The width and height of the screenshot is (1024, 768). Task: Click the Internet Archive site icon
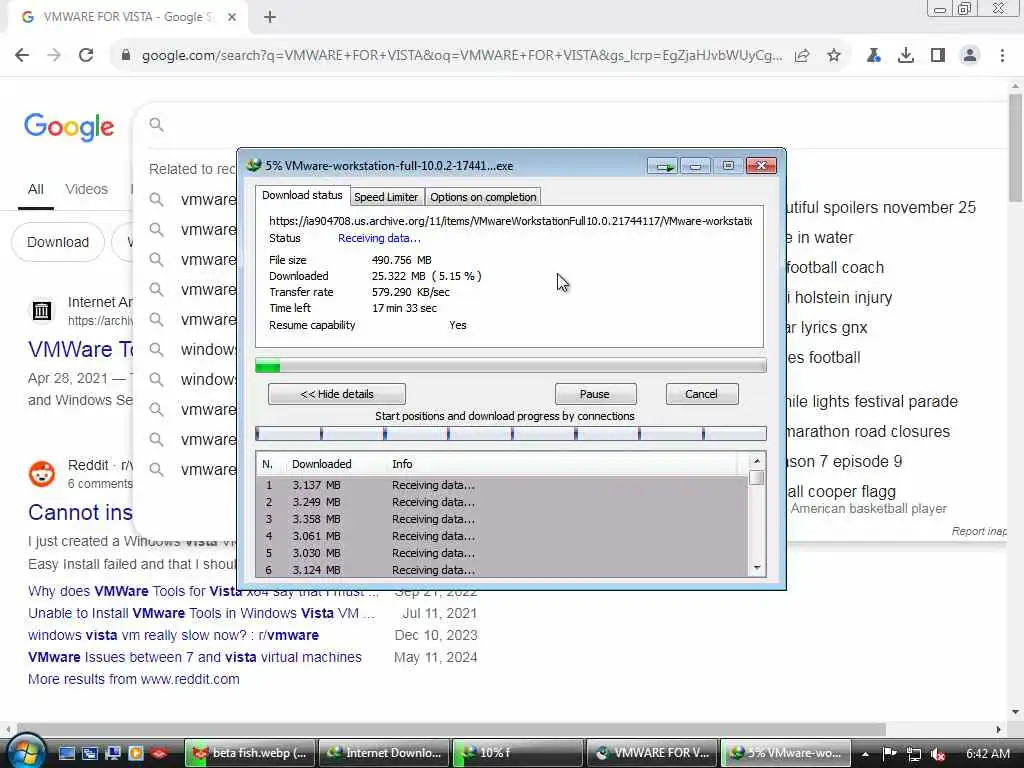pos(42,311)
